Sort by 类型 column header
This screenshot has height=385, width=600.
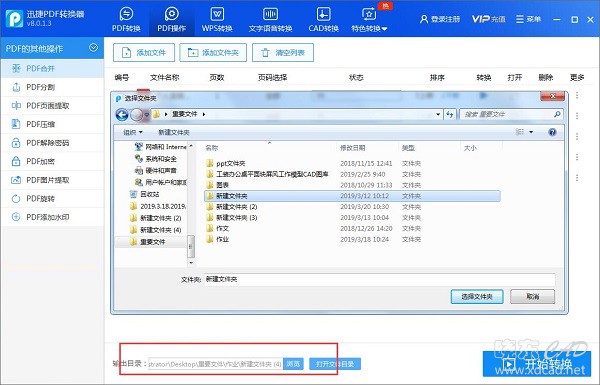(x=408, y=148)
